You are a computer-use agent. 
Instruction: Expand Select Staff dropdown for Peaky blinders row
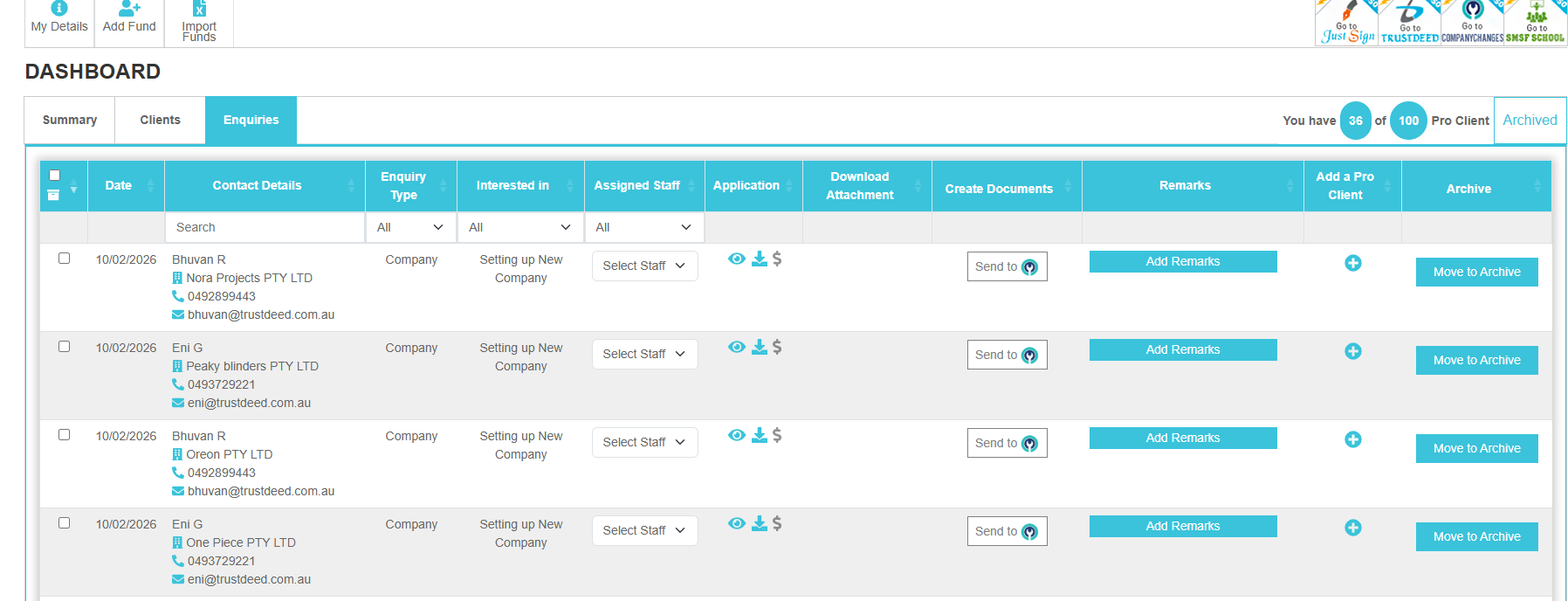[x=644, y=354]
